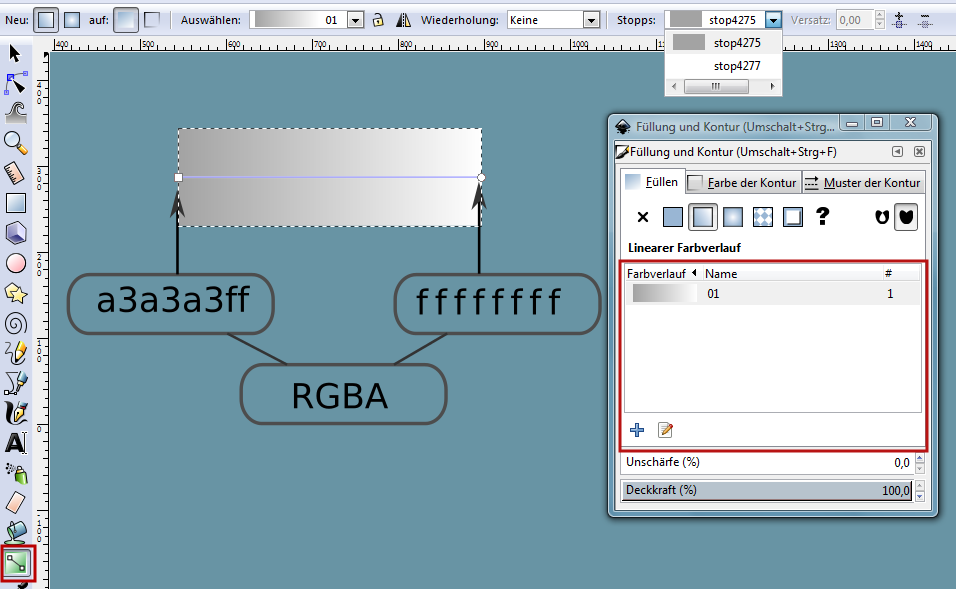Click the undock arrow icon in dialog
The width and height of the screenshot is (956, 589).
[x=897, y=151]
